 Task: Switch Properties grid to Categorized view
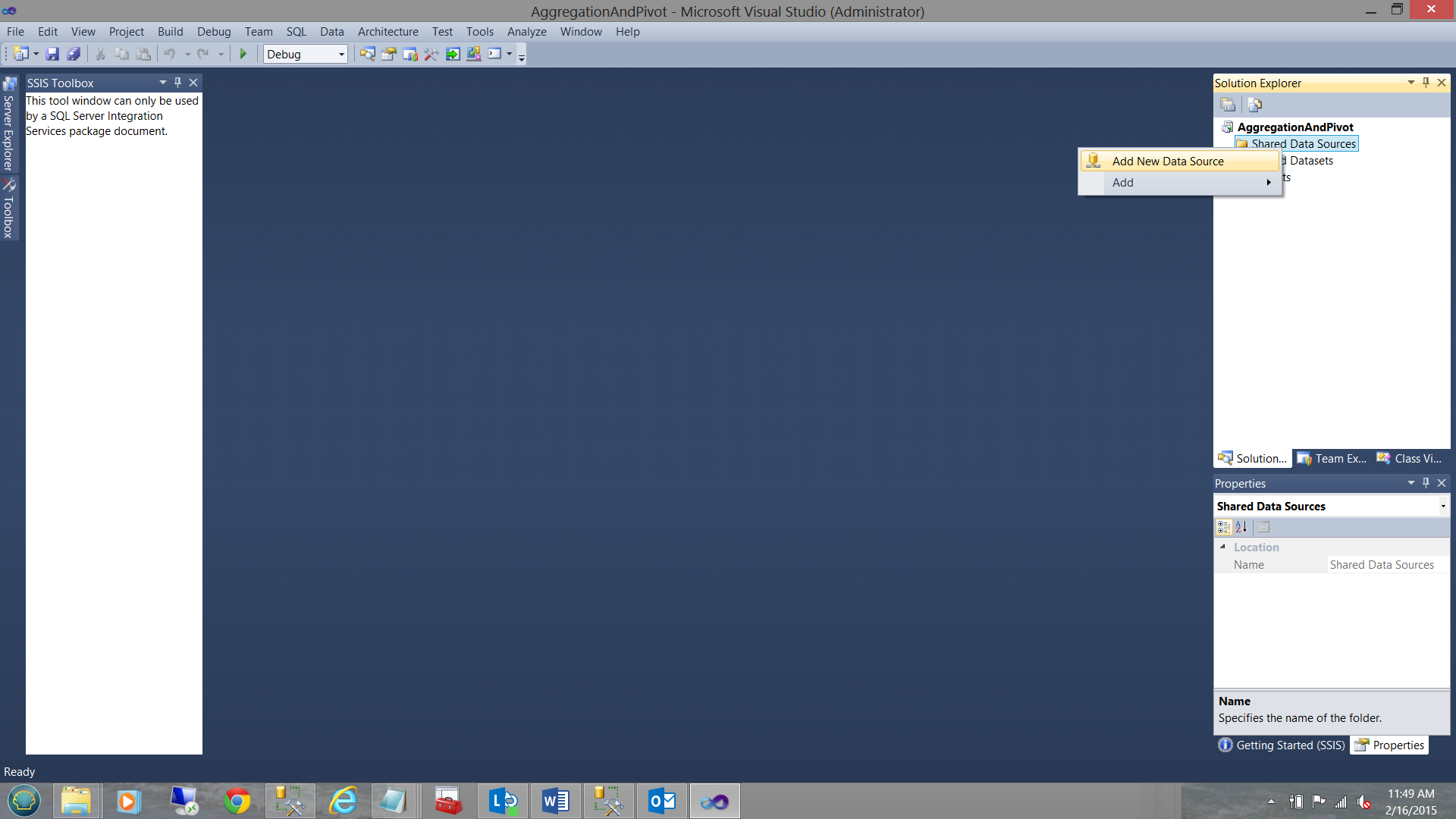(1223, 527)
